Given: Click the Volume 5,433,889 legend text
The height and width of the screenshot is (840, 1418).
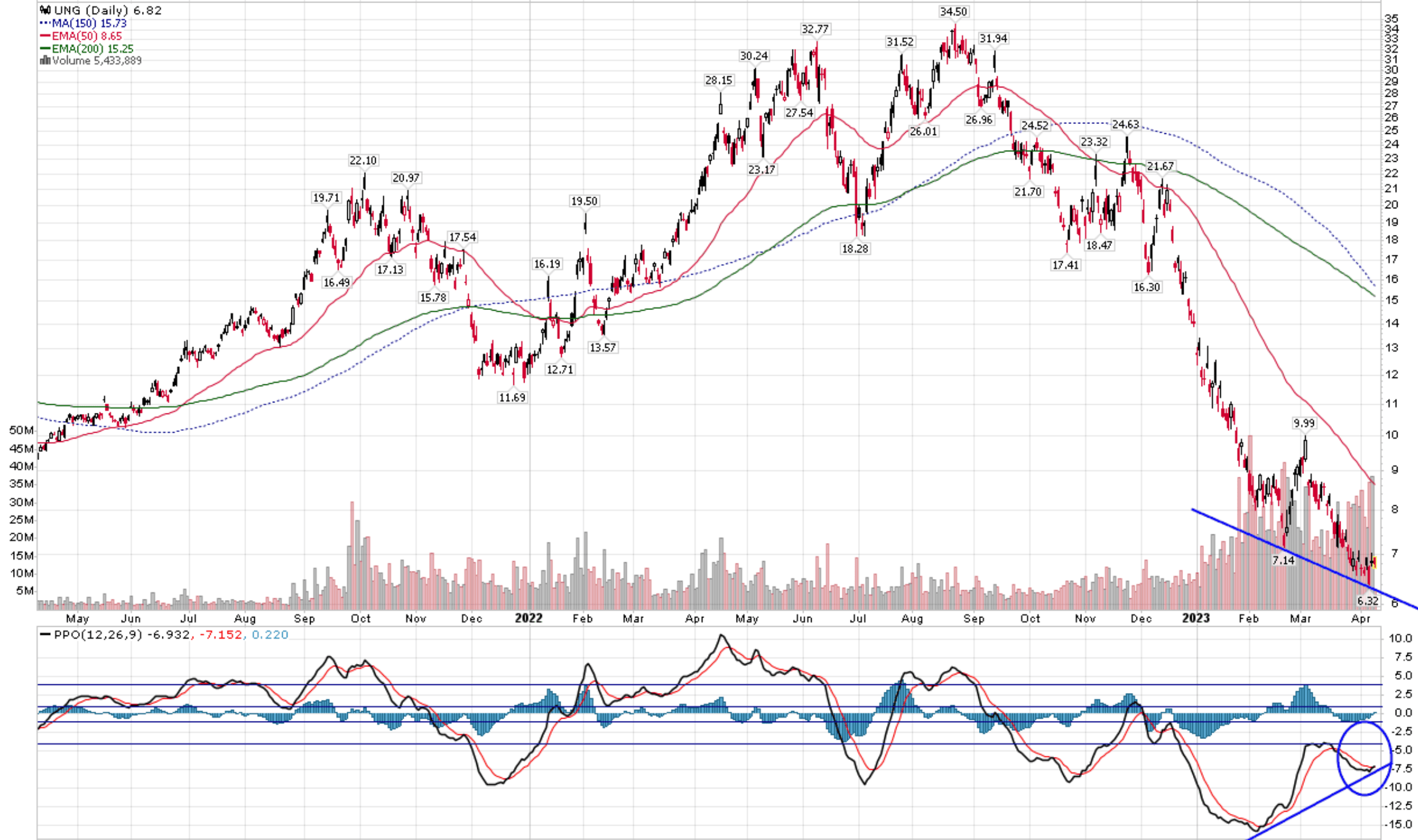Looking at the screenshot, I should click(x=96, y=60).
